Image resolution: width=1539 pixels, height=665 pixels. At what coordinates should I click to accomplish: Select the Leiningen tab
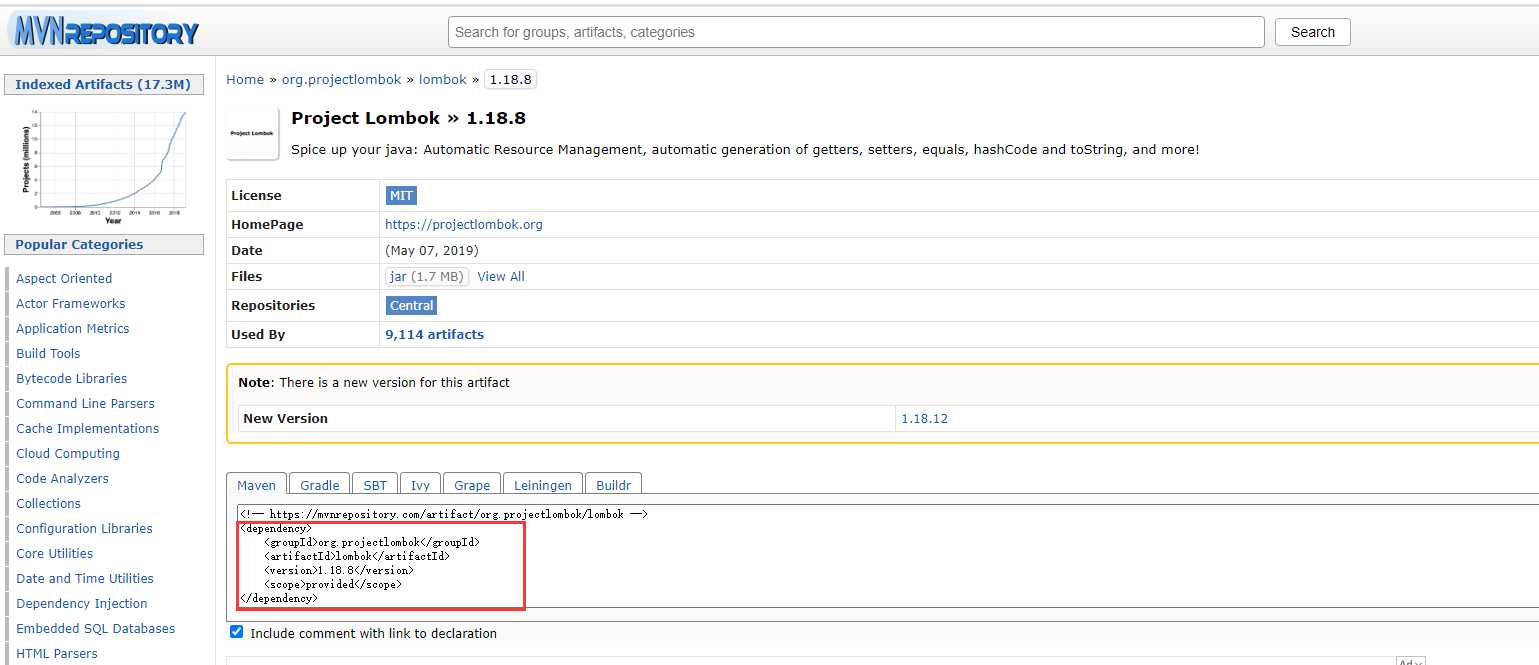[543, 485]
